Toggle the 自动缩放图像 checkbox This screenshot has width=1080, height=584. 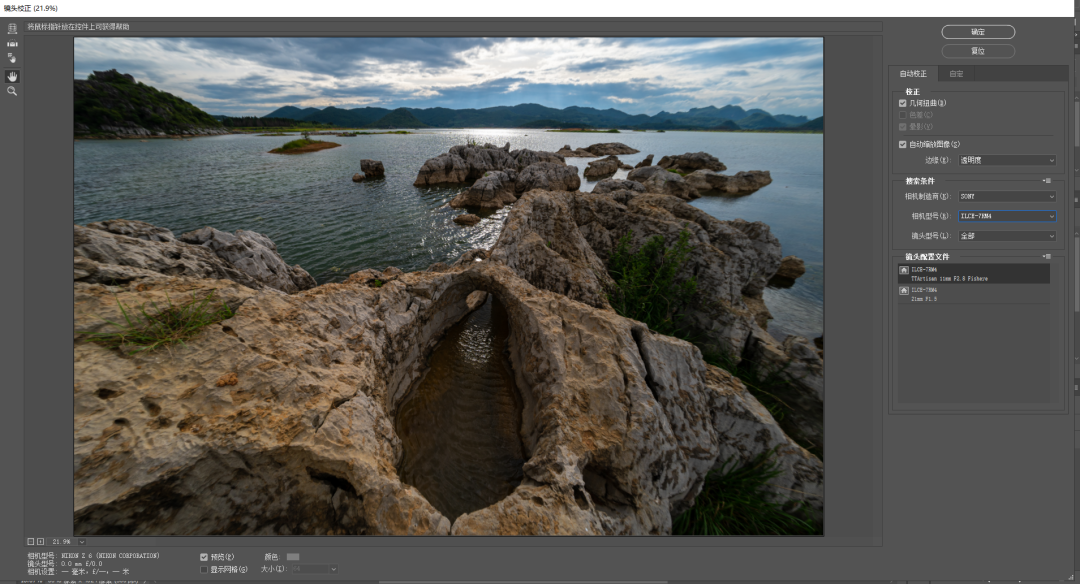(902, 145)
